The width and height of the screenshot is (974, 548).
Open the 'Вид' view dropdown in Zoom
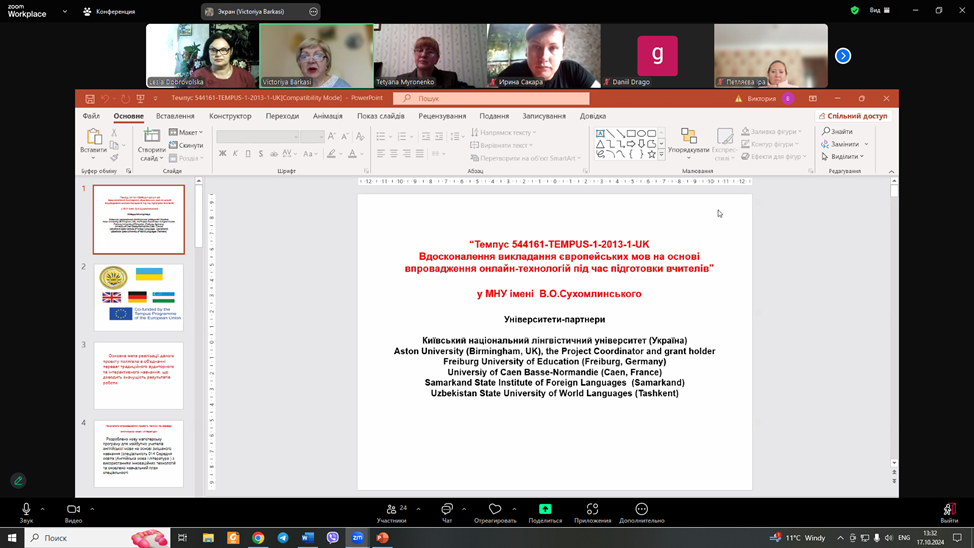point(879,11)
